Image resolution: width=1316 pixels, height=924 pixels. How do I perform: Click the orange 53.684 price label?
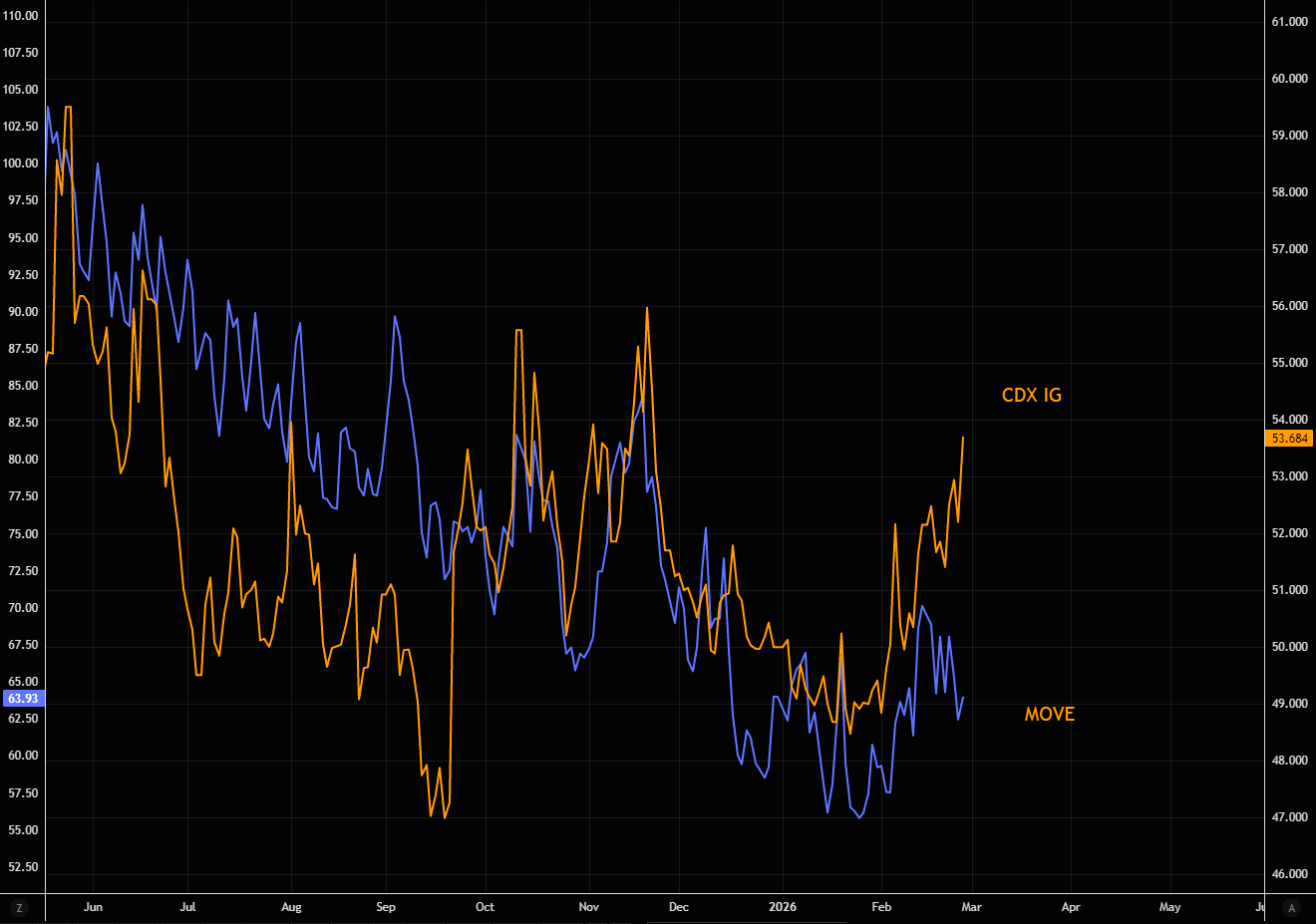pyautogui.click(x=1289, y=439)
